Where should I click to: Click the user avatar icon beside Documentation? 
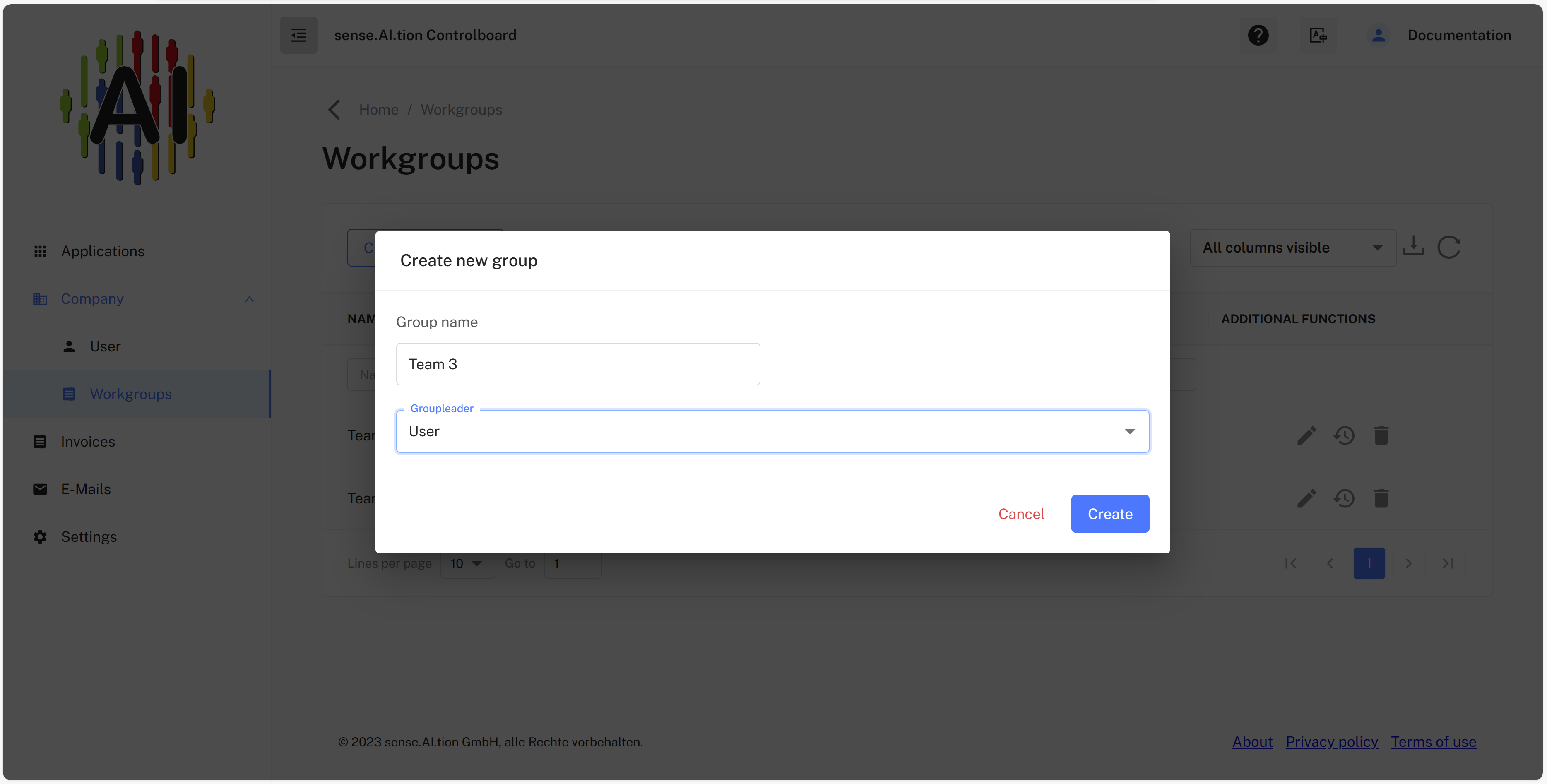1378,36
